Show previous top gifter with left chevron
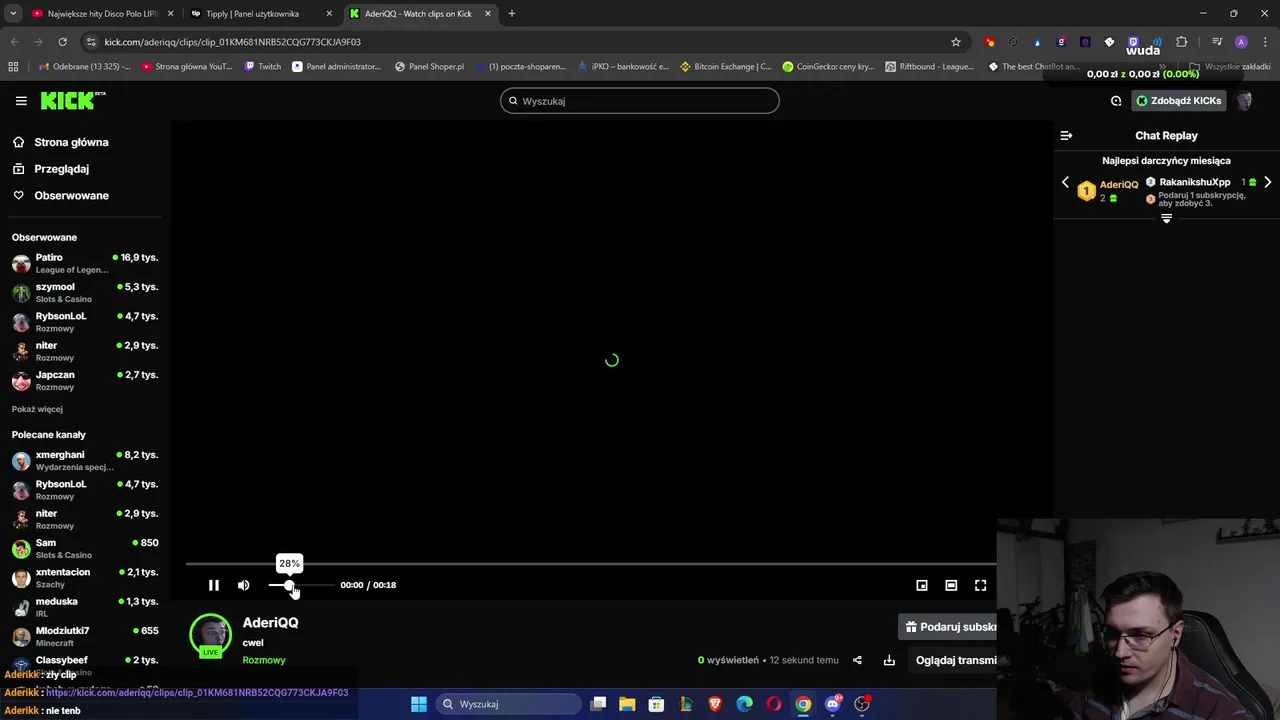 click(1065, 182)
